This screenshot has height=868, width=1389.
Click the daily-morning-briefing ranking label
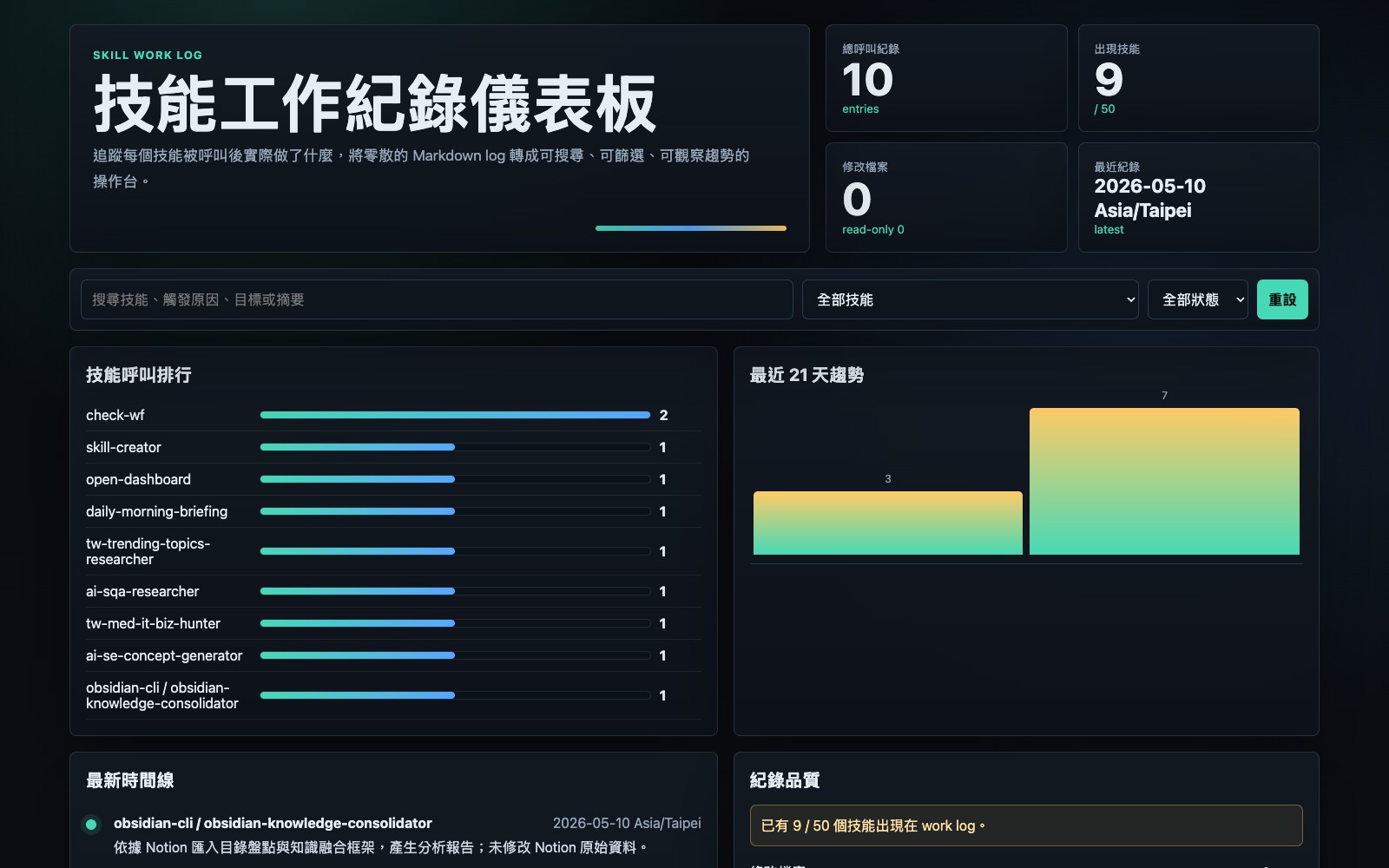[156, 511]
